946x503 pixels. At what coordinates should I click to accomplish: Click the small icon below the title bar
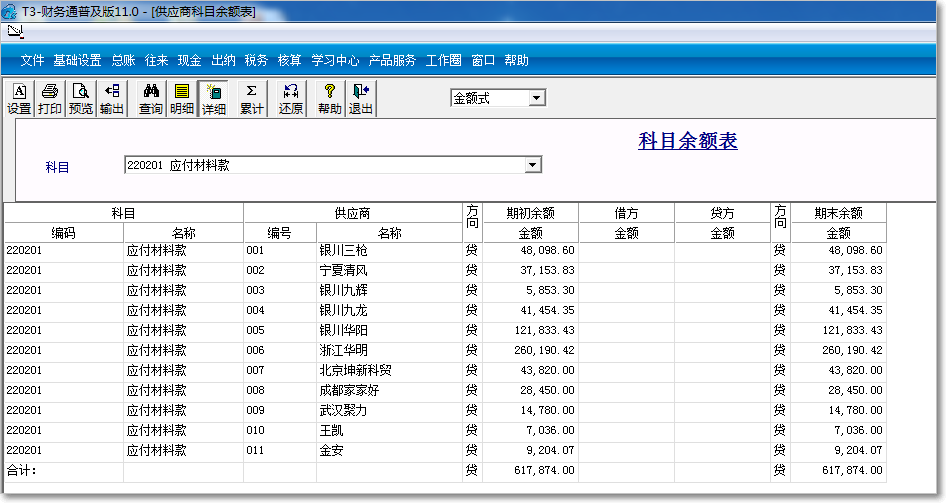[15, 31]
